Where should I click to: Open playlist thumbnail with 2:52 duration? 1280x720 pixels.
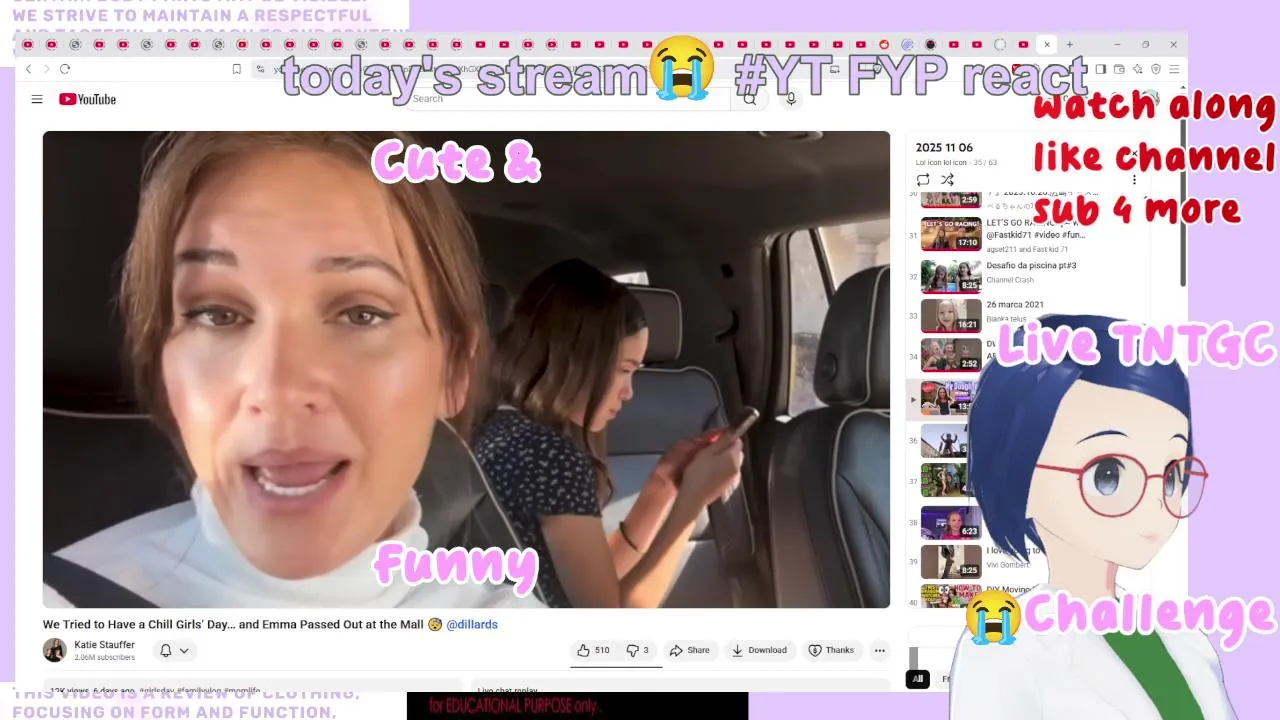[951, 354]
